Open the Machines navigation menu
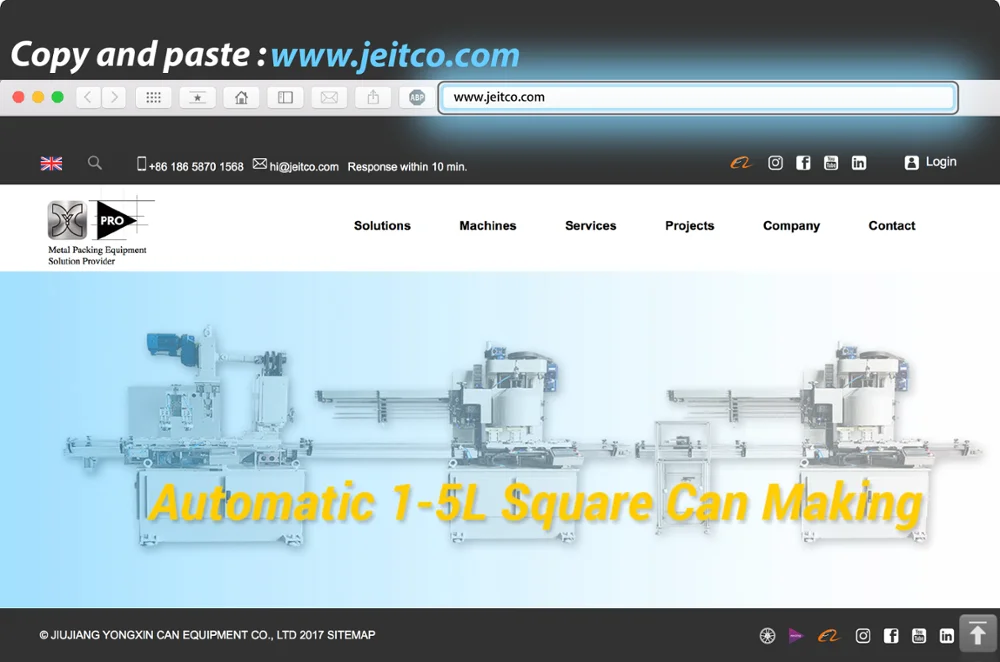This screenshot has width=1000, height=662. 488,226
